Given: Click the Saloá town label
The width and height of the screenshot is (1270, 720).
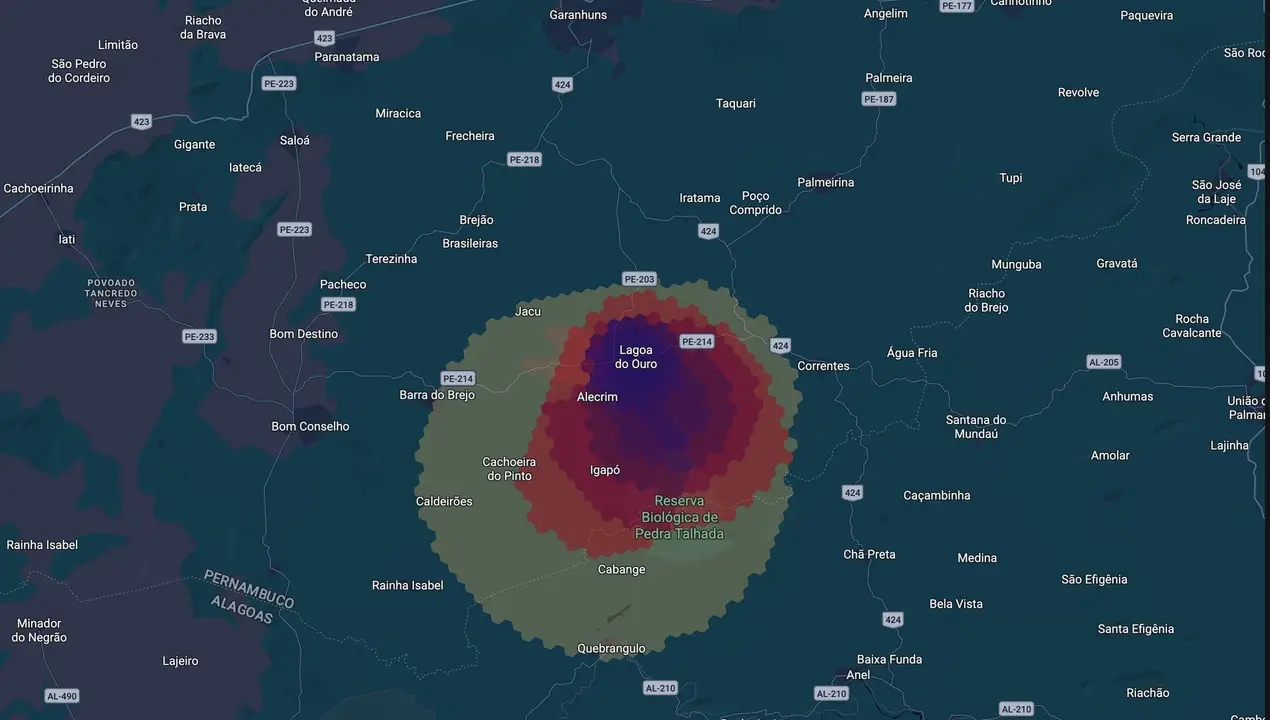Looking at the screenshot, I should [295, 141].
